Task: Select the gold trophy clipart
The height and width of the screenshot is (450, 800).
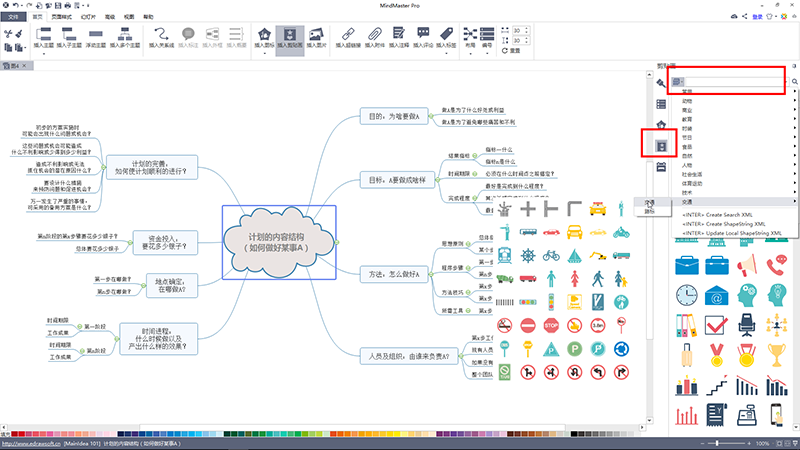Action: click(776, 356)
